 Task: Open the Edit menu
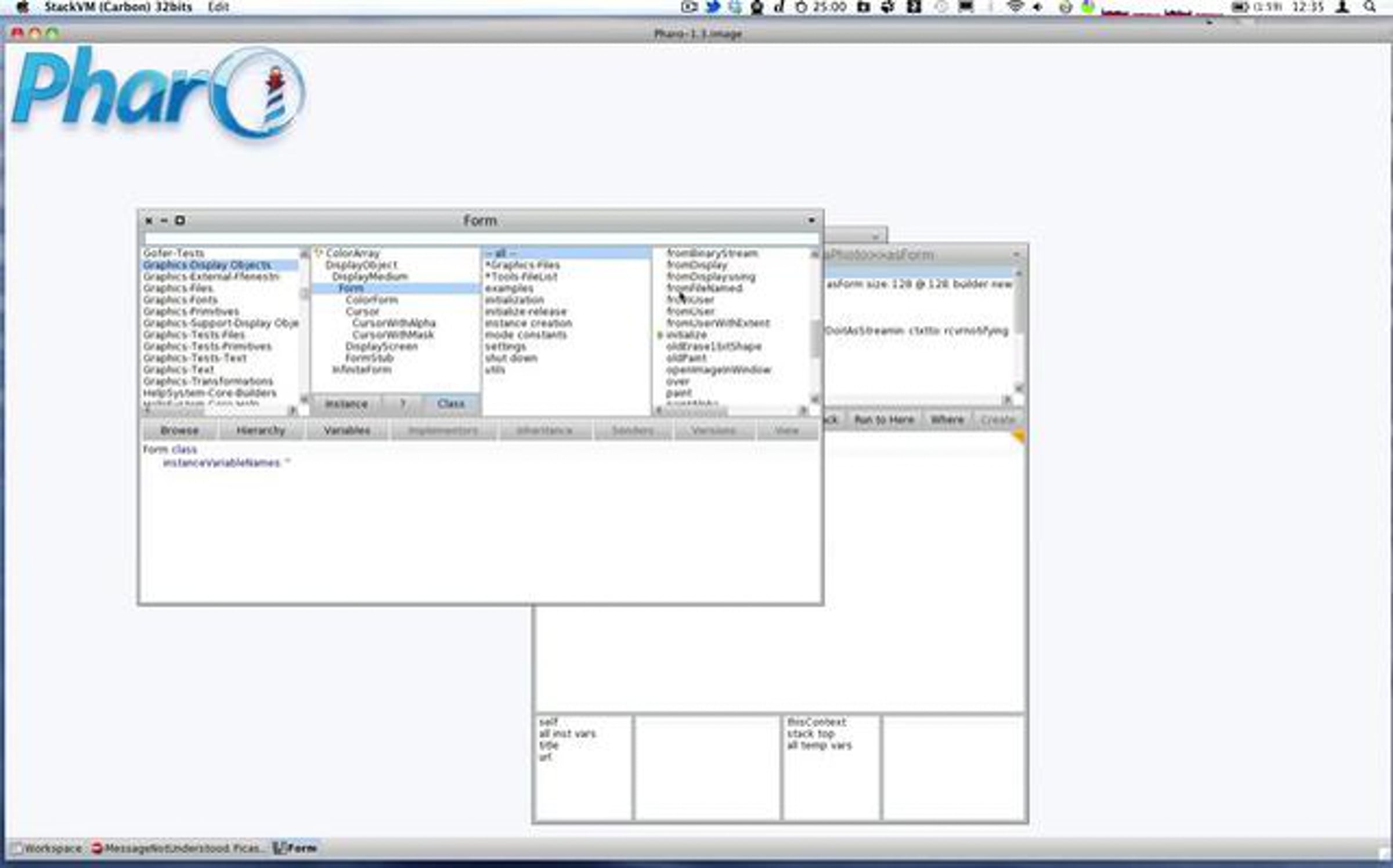[x=218, y=7]
